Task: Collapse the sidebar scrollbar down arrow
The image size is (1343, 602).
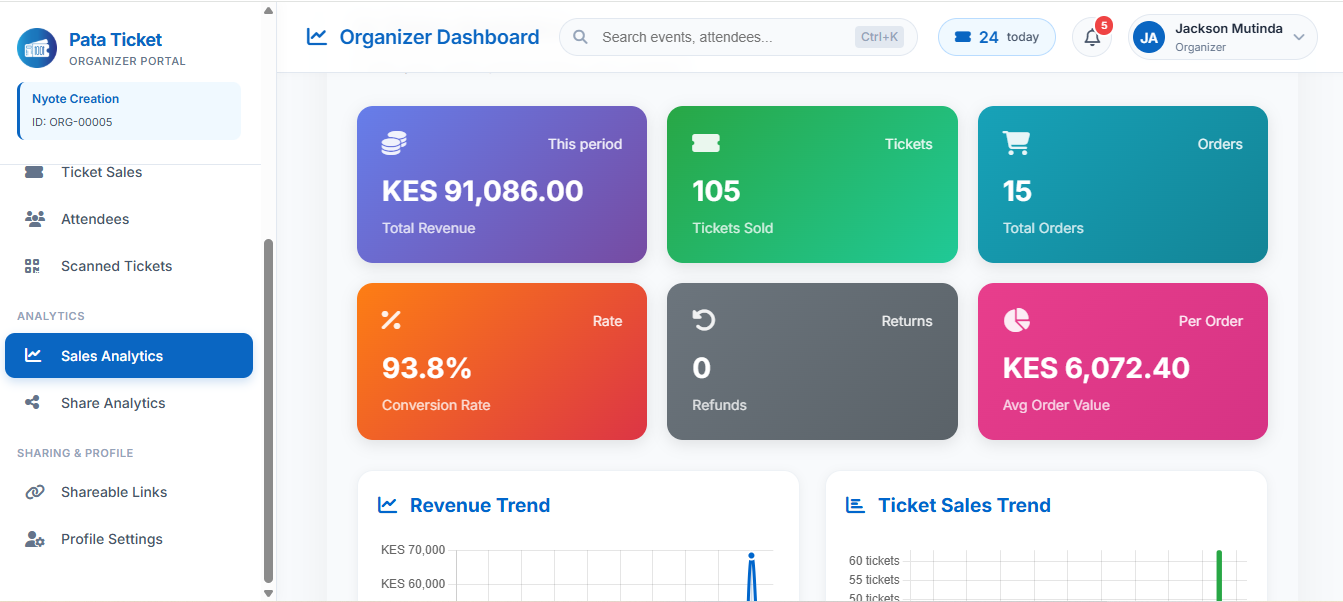Action: [x=268, y=593]
